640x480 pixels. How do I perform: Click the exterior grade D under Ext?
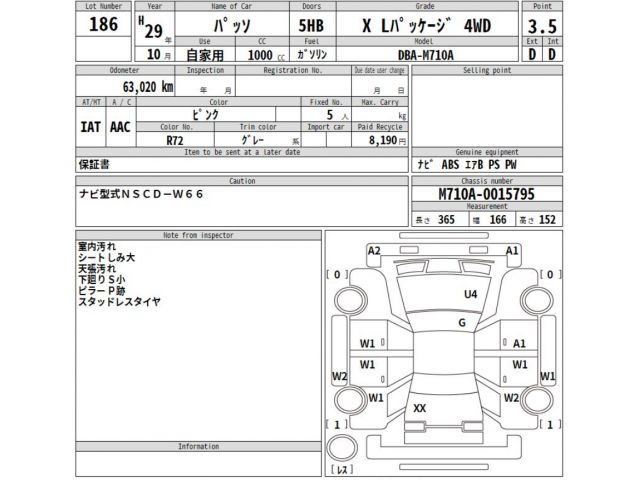[x=532, y=54]
